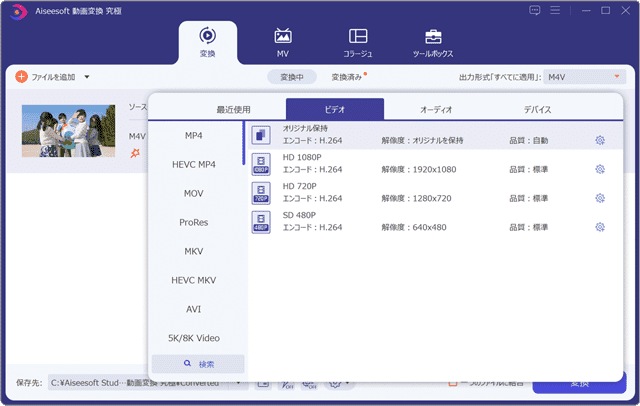Screen dimensions: 640x406
Task: Click the 品質：自動 quality text
Action: pos(529,140)
